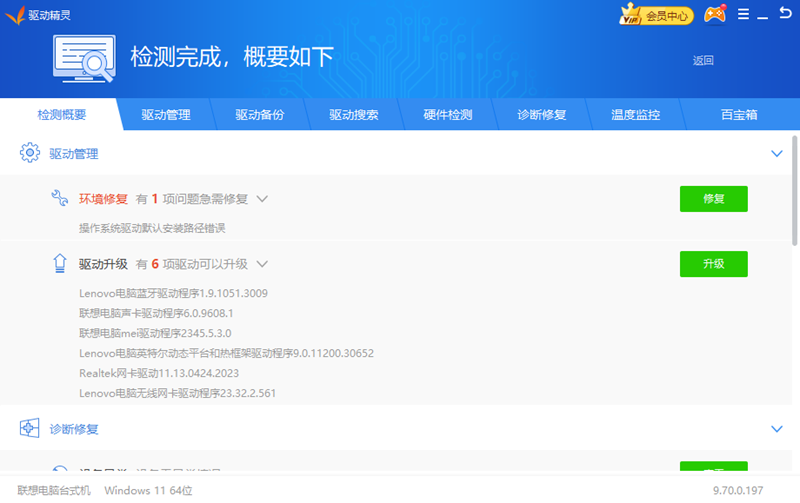Click the 返回 link
The height and width of the screenshot is (503, 800).
[x=703, y=60]
